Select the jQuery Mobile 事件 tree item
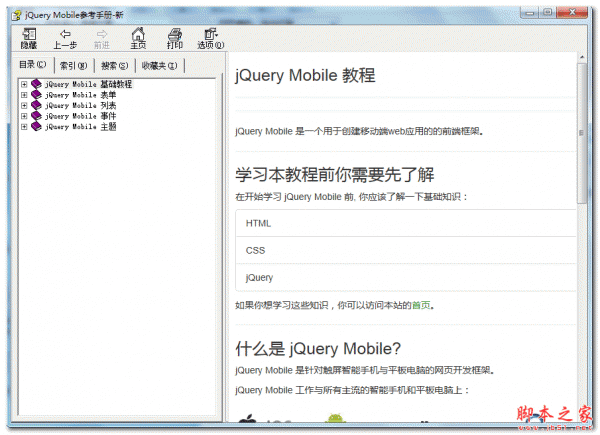600x435 pixels. (x=80, y=116)
